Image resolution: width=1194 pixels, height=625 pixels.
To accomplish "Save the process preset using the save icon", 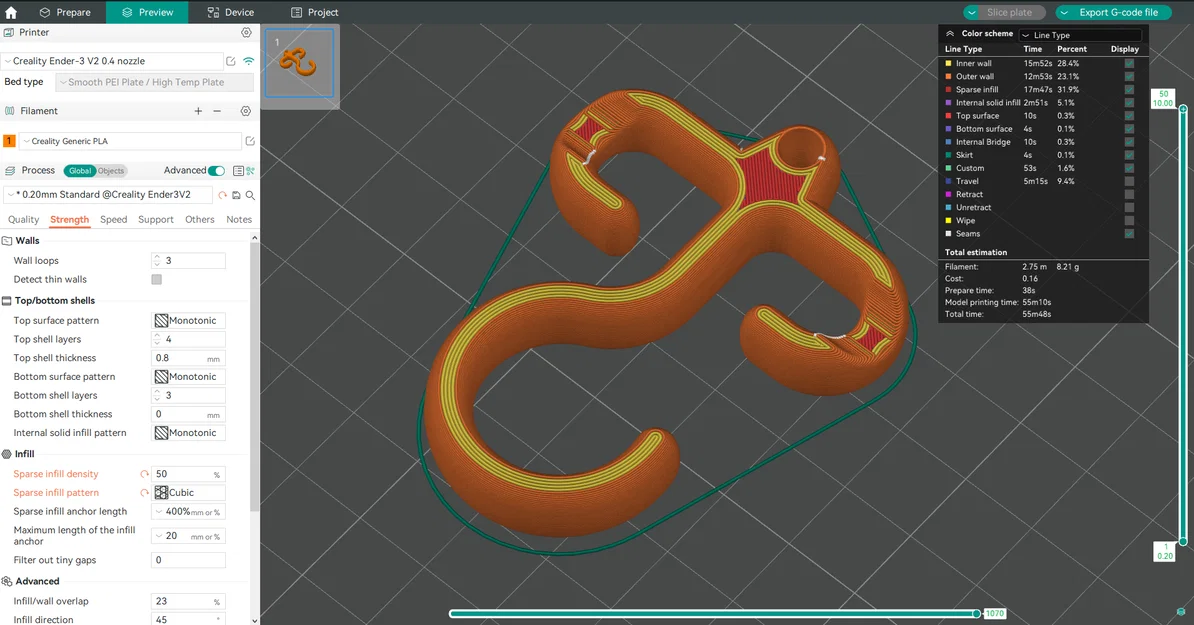I will [x=235, y=194].
